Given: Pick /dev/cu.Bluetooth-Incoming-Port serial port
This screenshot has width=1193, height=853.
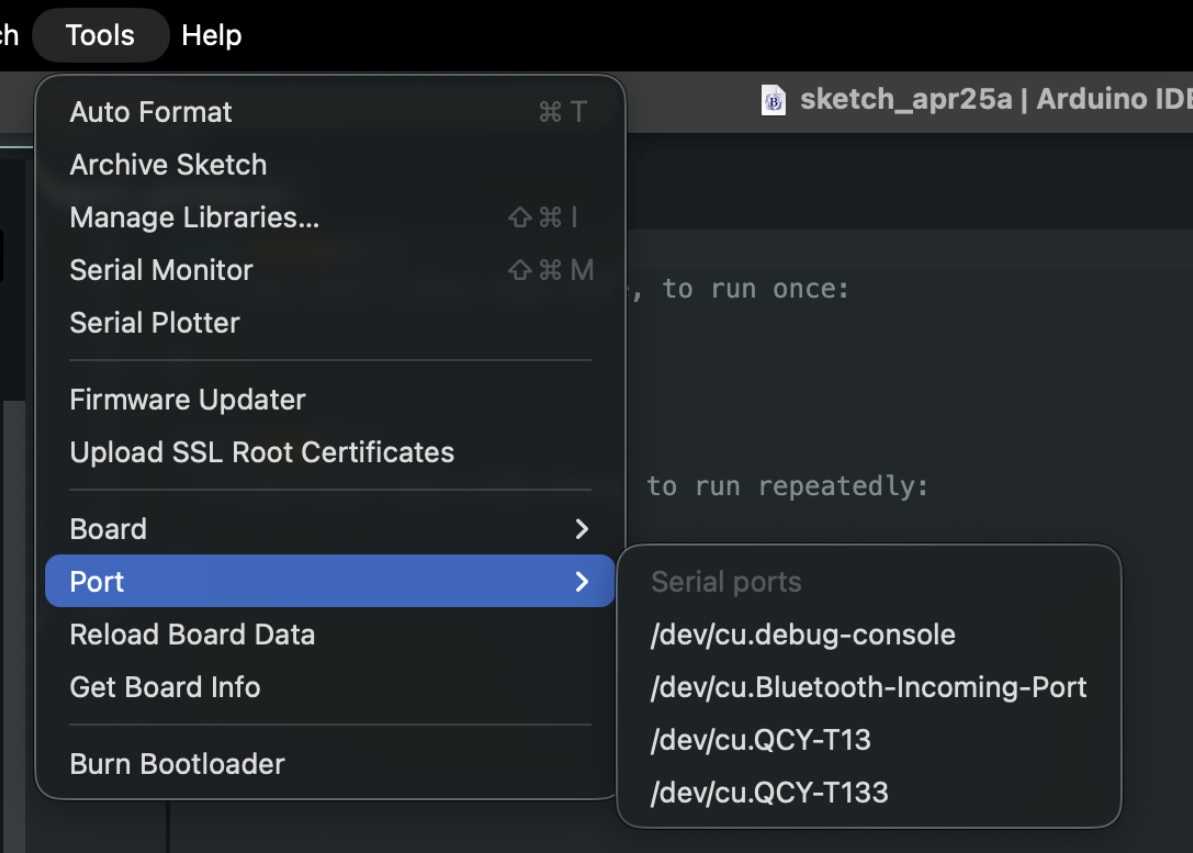Looking at the screenshot, I should click(x=868, y=686).
